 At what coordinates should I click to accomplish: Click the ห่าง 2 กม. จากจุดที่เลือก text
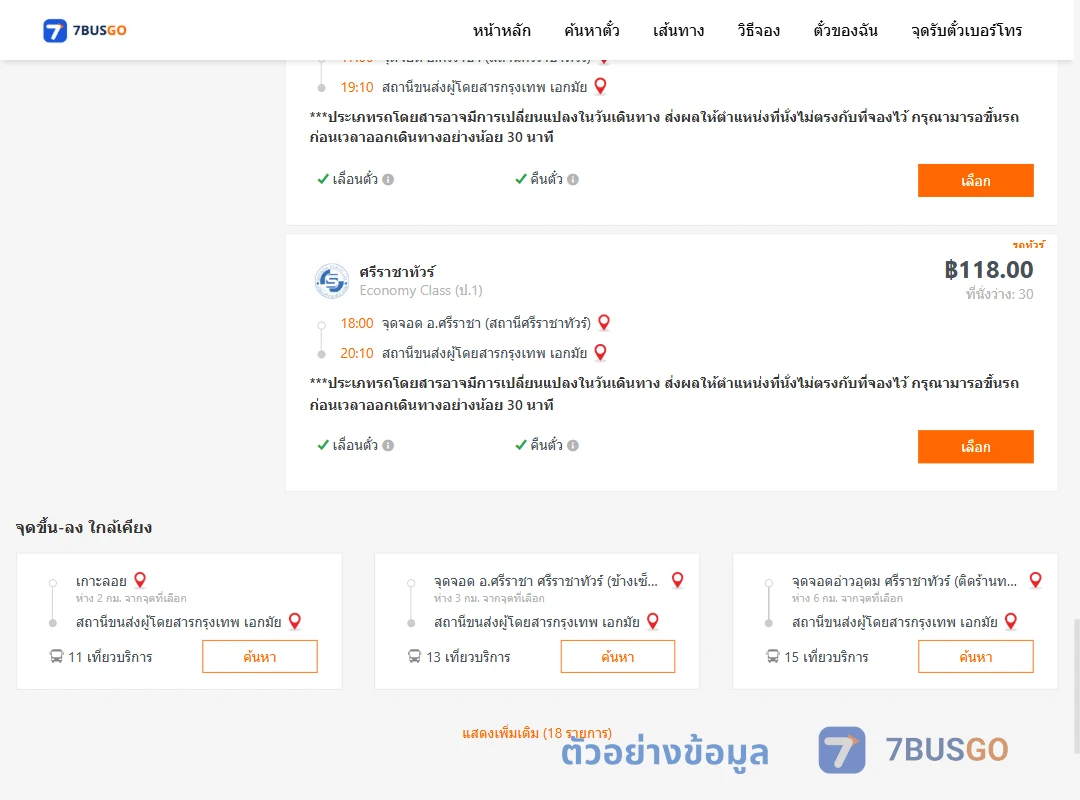131,598
